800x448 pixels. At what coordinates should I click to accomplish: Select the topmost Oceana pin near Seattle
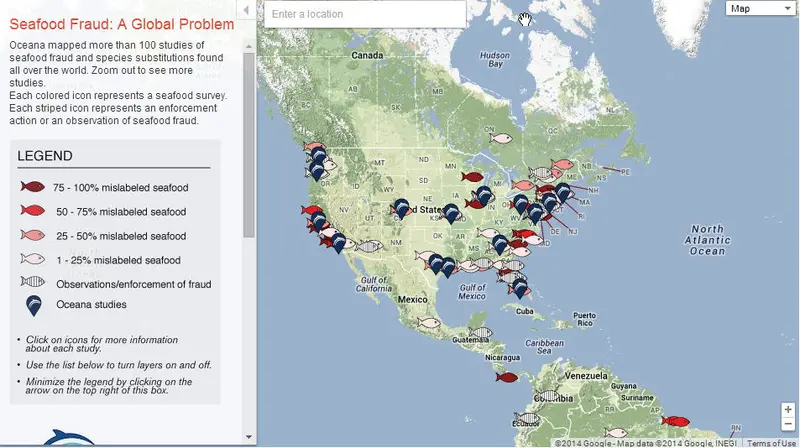(x=318, y=156)
